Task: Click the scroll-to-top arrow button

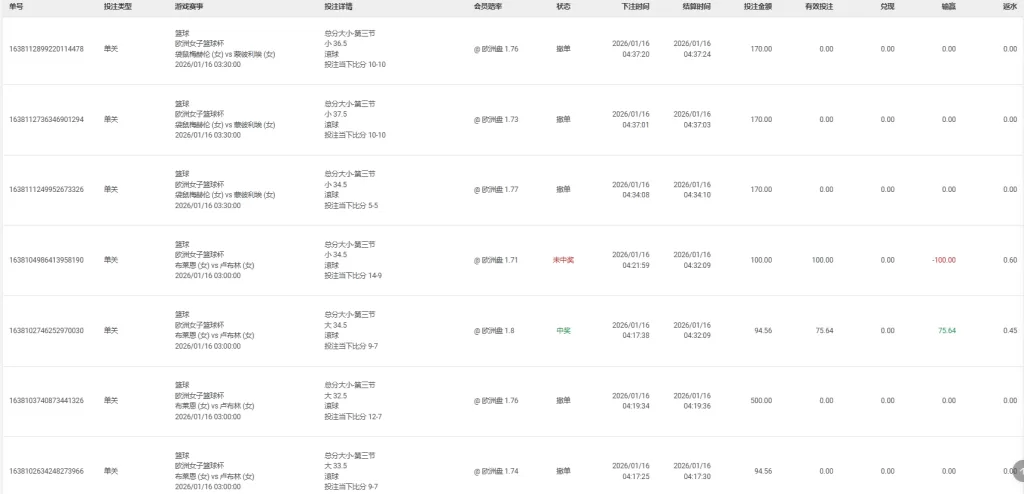Action: pyautogui.click(x=1016, y=468)
